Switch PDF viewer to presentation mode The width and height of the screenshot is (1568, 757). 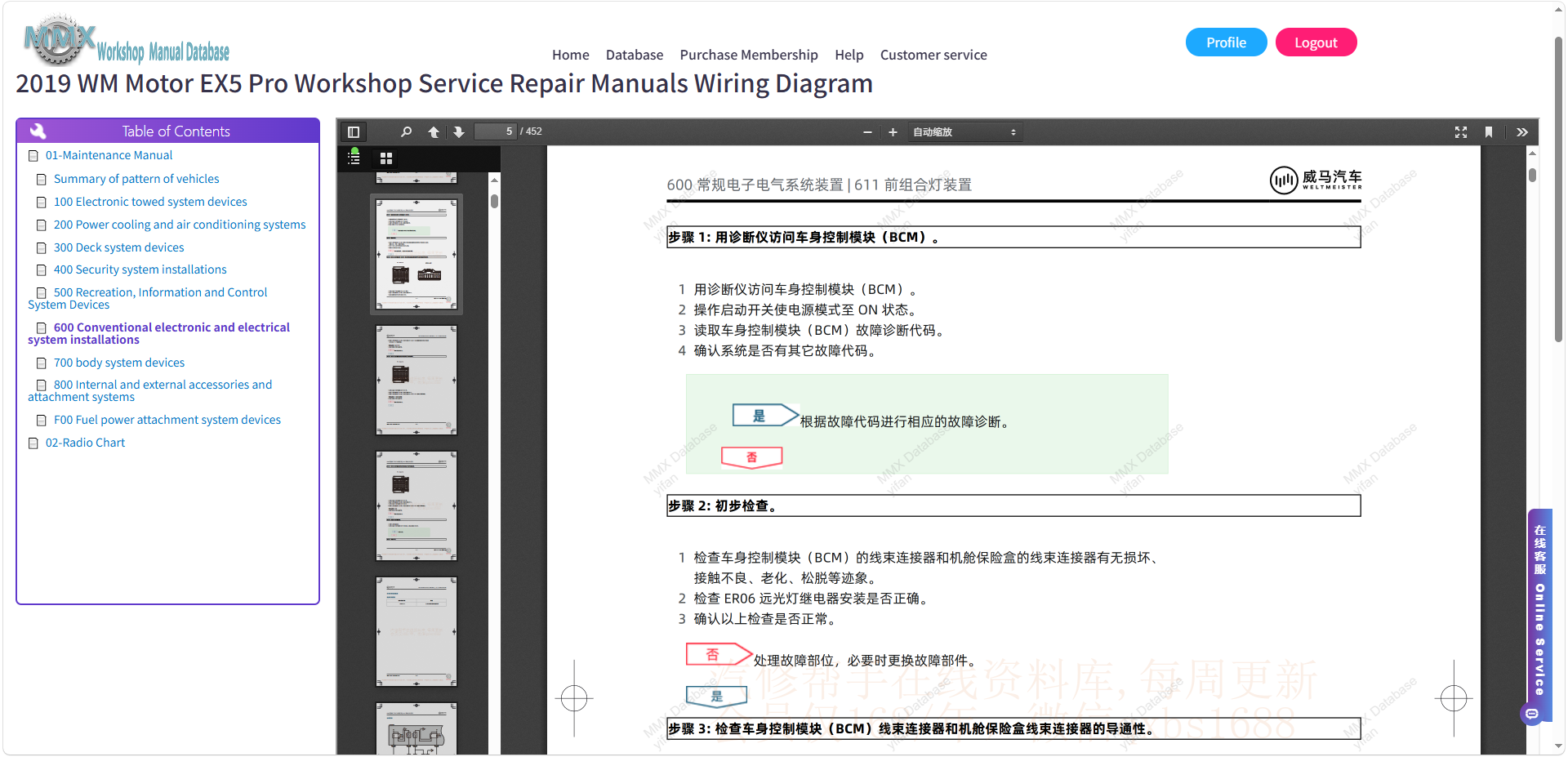tap(1461, 132)
